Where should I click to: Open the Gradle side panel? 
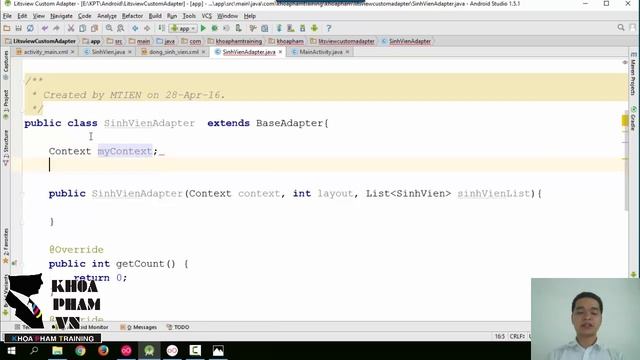[633, 119]
